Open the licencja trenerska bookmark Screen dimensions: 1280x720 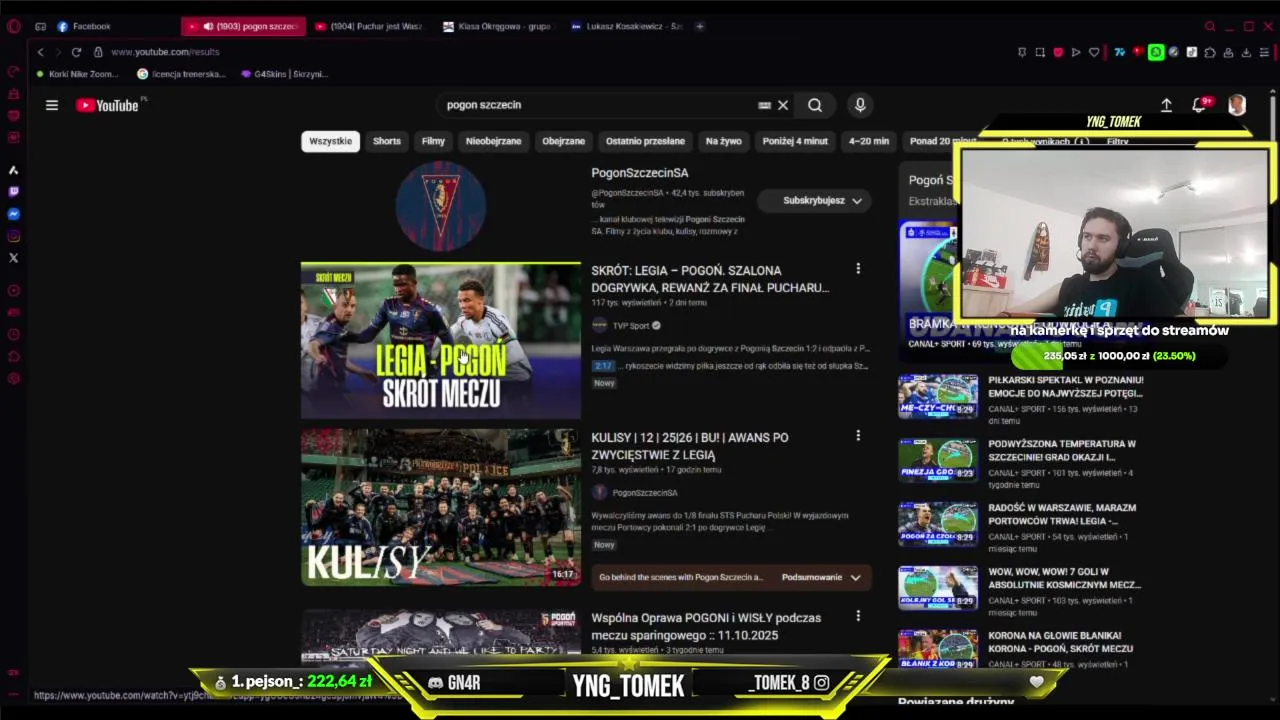coord(181,74)
